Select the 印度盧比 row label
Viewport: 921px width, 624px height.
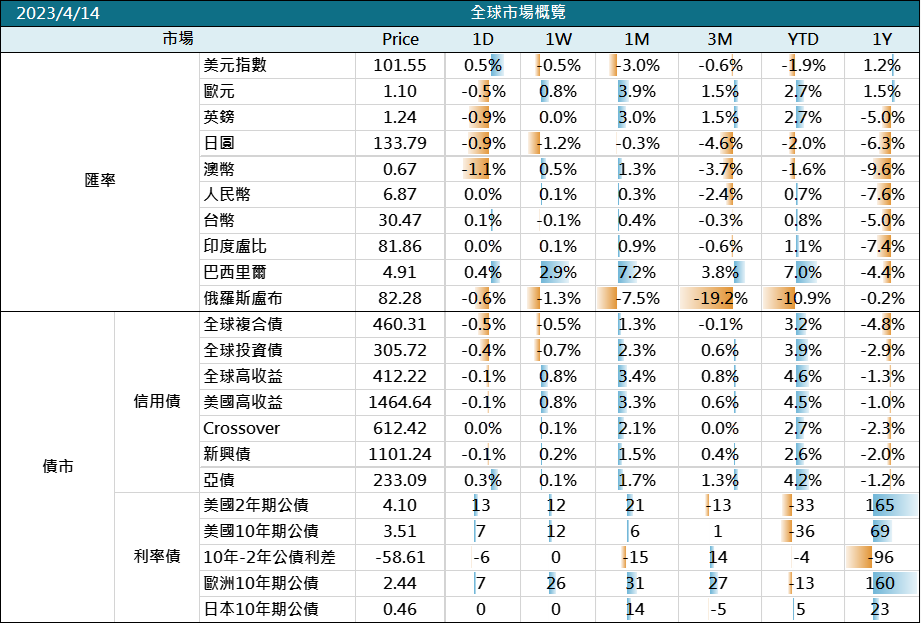pos(235,246)
